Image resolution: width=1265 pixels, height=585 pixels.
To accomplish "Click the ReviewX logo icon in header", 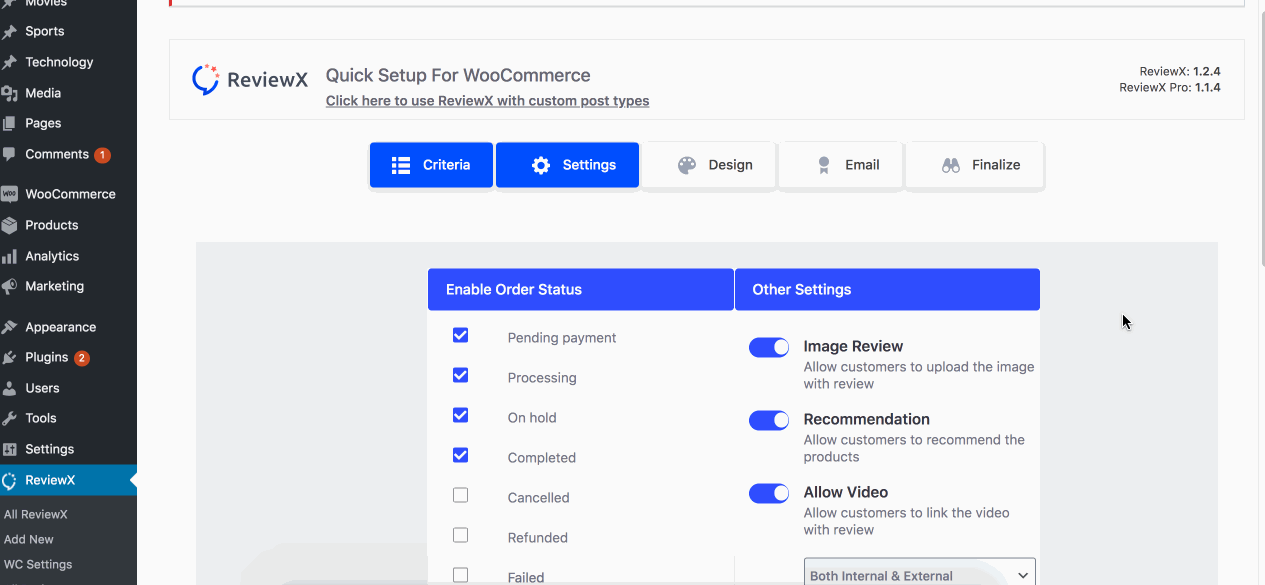I will (205, 79).
